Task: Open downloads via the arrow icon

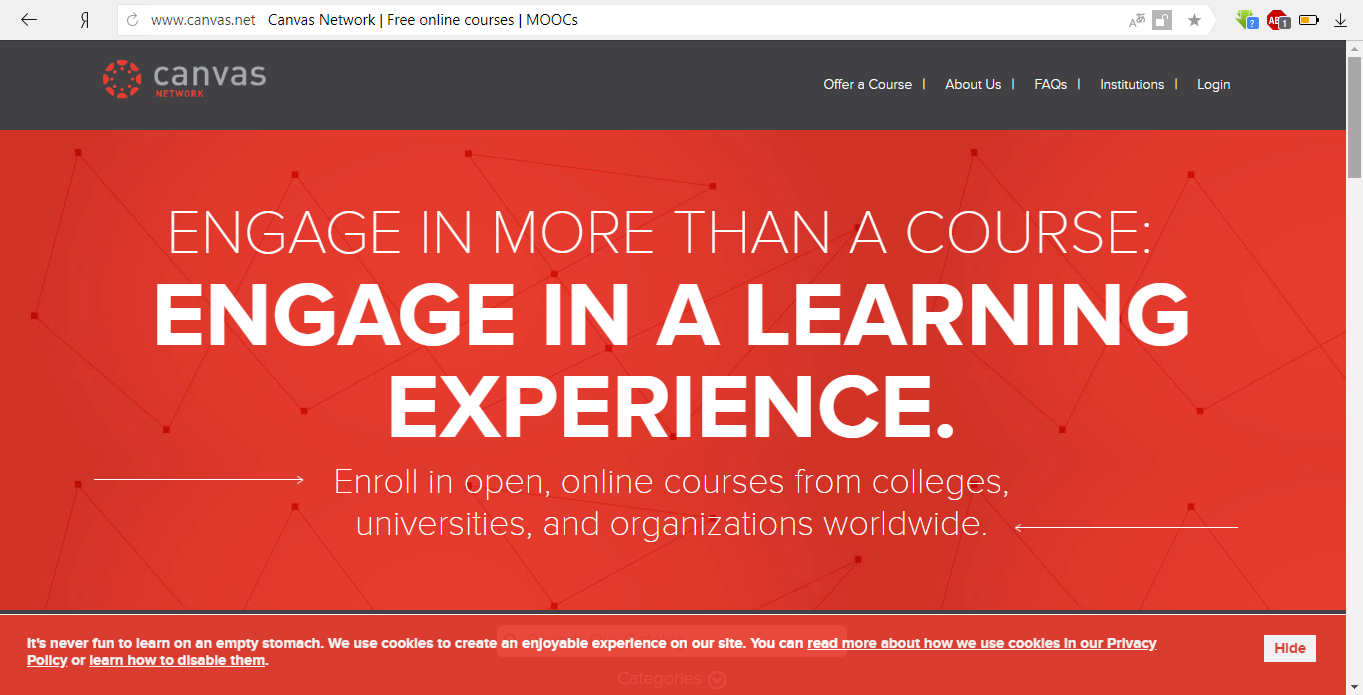Action: point(1340,19)
